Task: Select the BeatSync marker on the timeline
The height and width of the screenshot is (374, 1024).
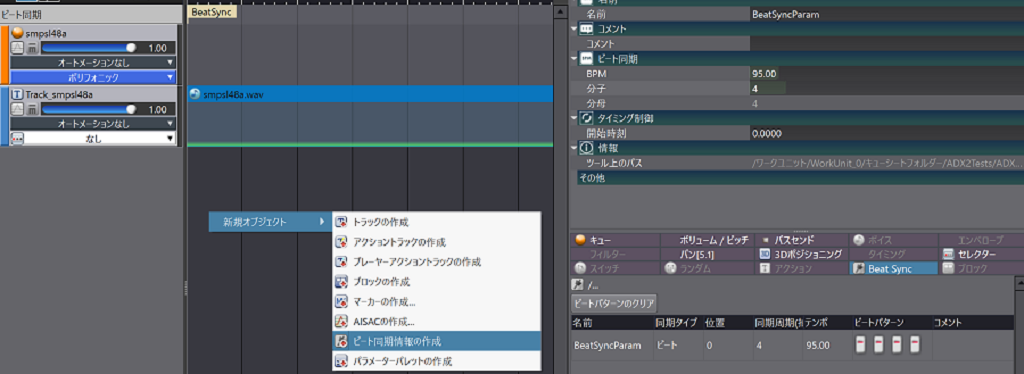Action: click(x=212, y=12)
